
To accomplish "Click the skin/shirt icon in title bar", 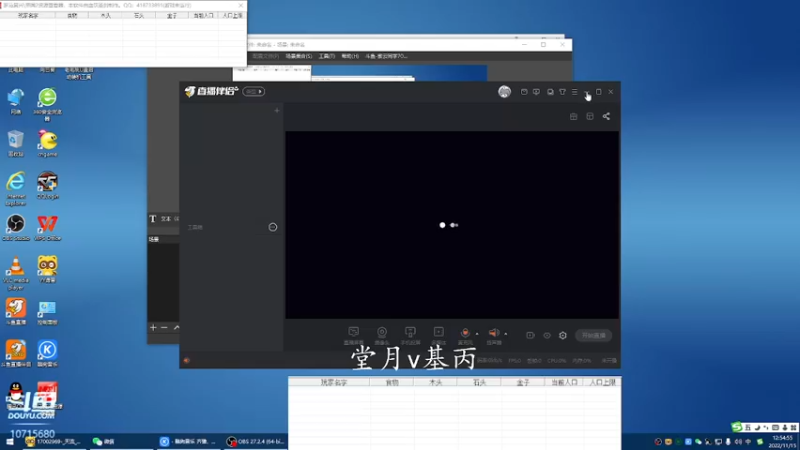I will pos(562,92).
